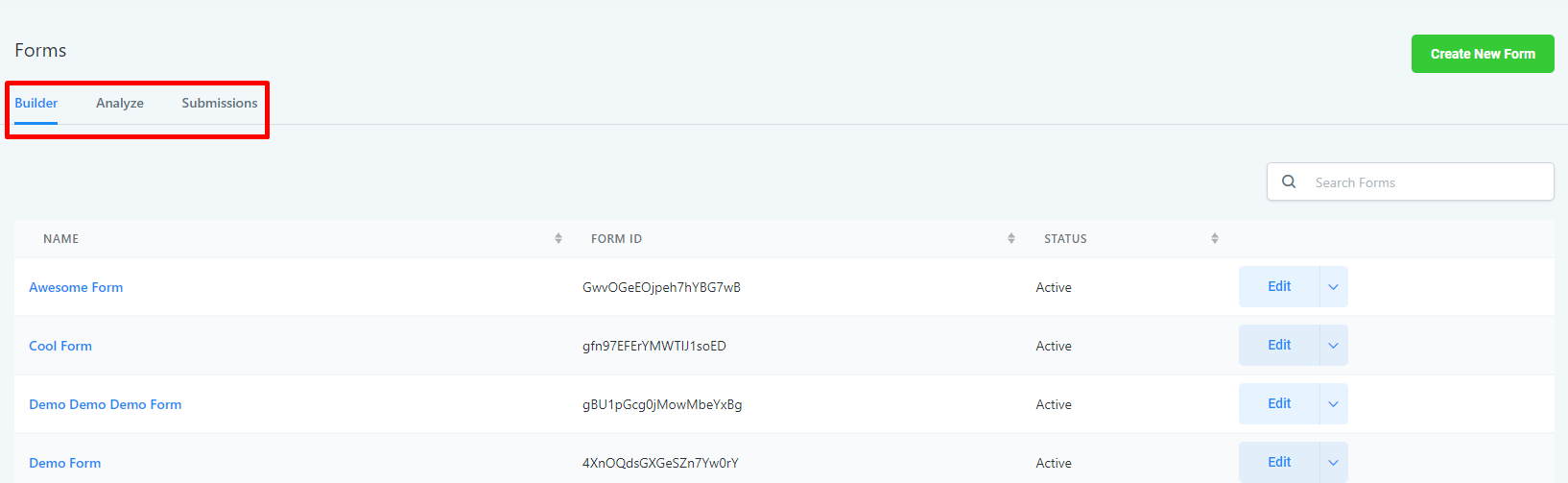Open the dropdown arrow for Demo Demo Demo Form
This screenshot has width=1568, height=483.
coord(1333,404)
